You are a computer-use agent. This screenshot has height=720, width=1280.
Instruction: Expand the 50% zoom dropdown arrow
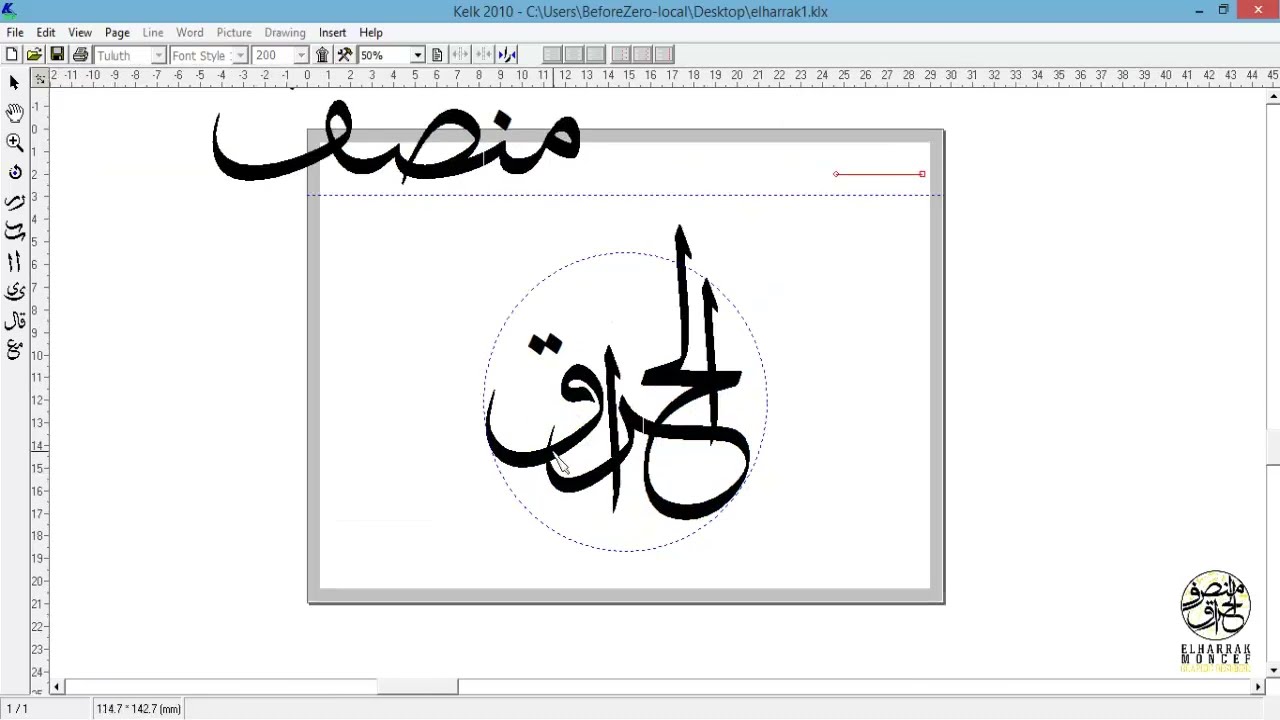[418, 55]
